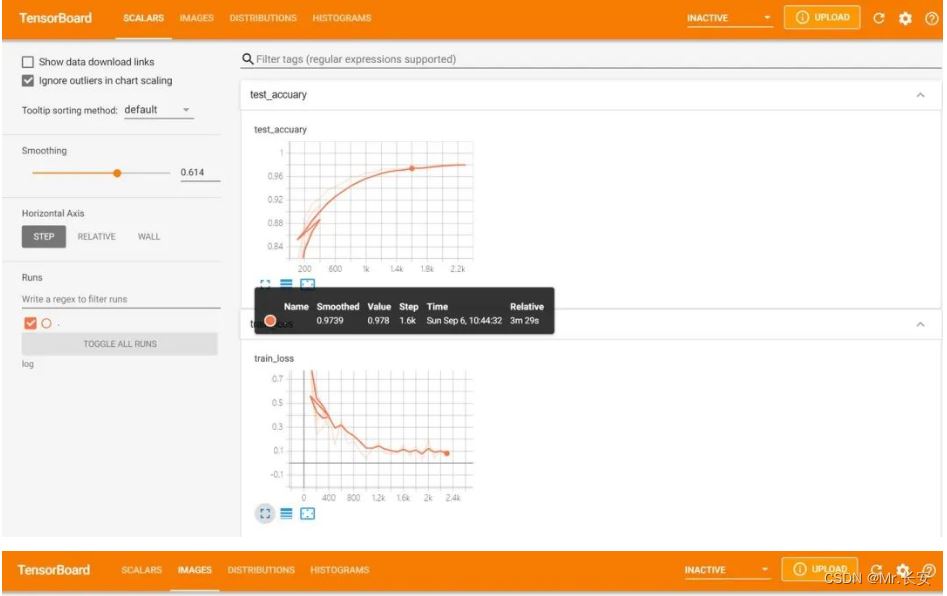
Task: Expand train_loss chart to full size
Action: (x=264, y=513)
